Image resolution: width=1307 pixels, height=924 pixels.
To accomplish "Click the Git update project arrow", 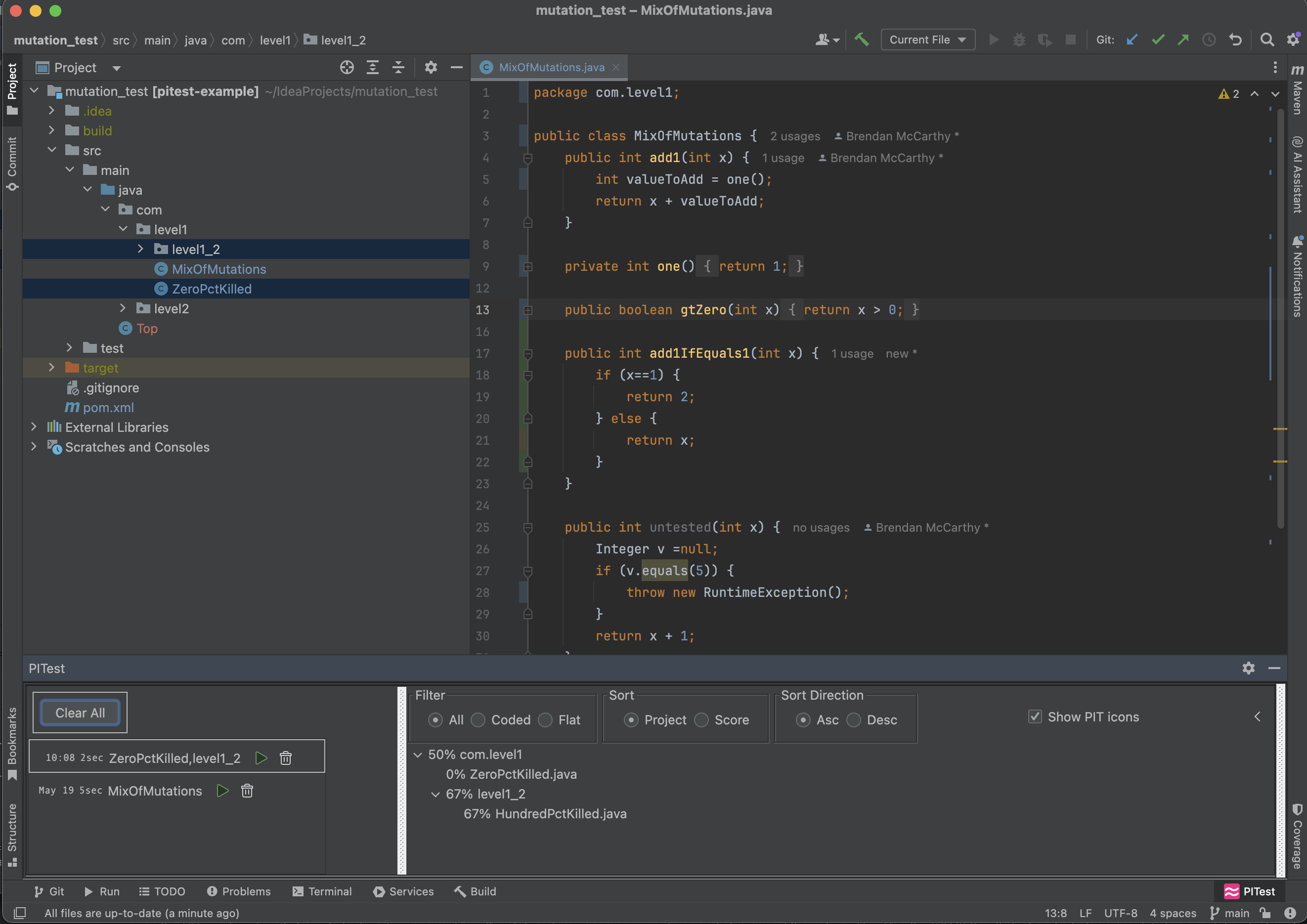I will point(1132,40).
